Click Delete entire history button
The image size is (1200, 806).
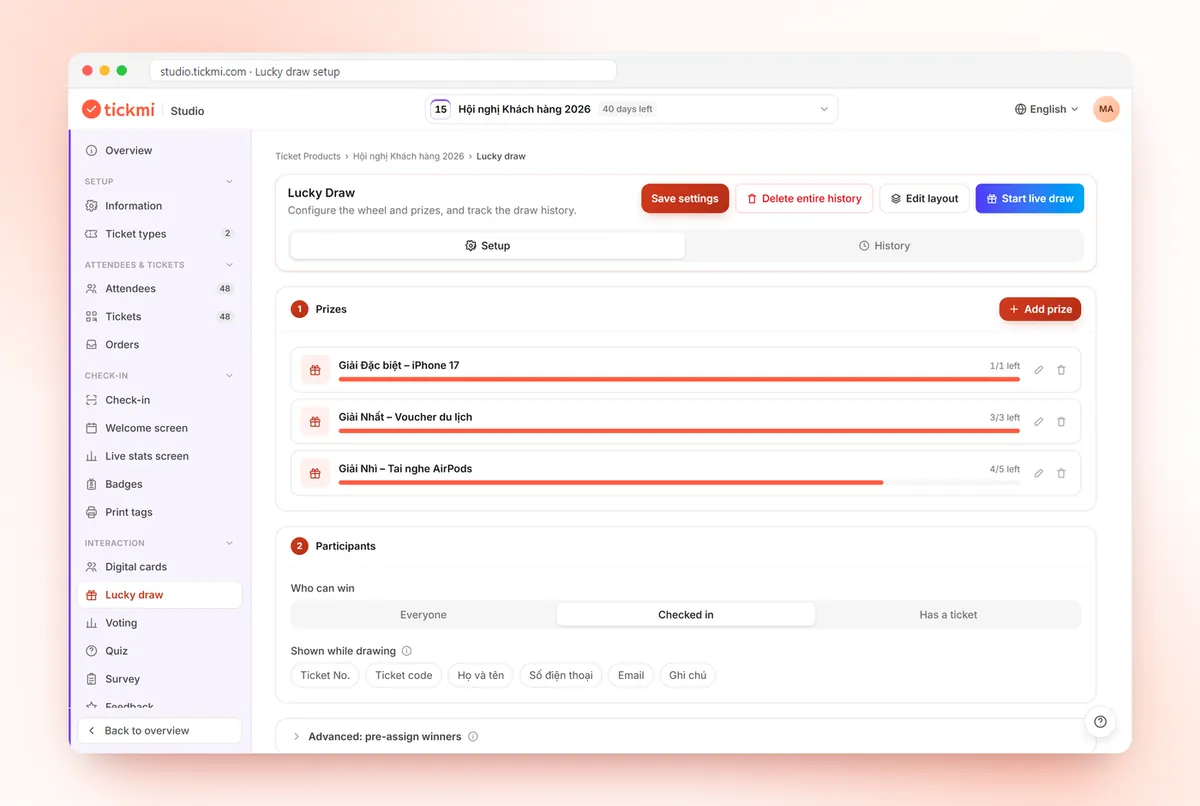804,198
